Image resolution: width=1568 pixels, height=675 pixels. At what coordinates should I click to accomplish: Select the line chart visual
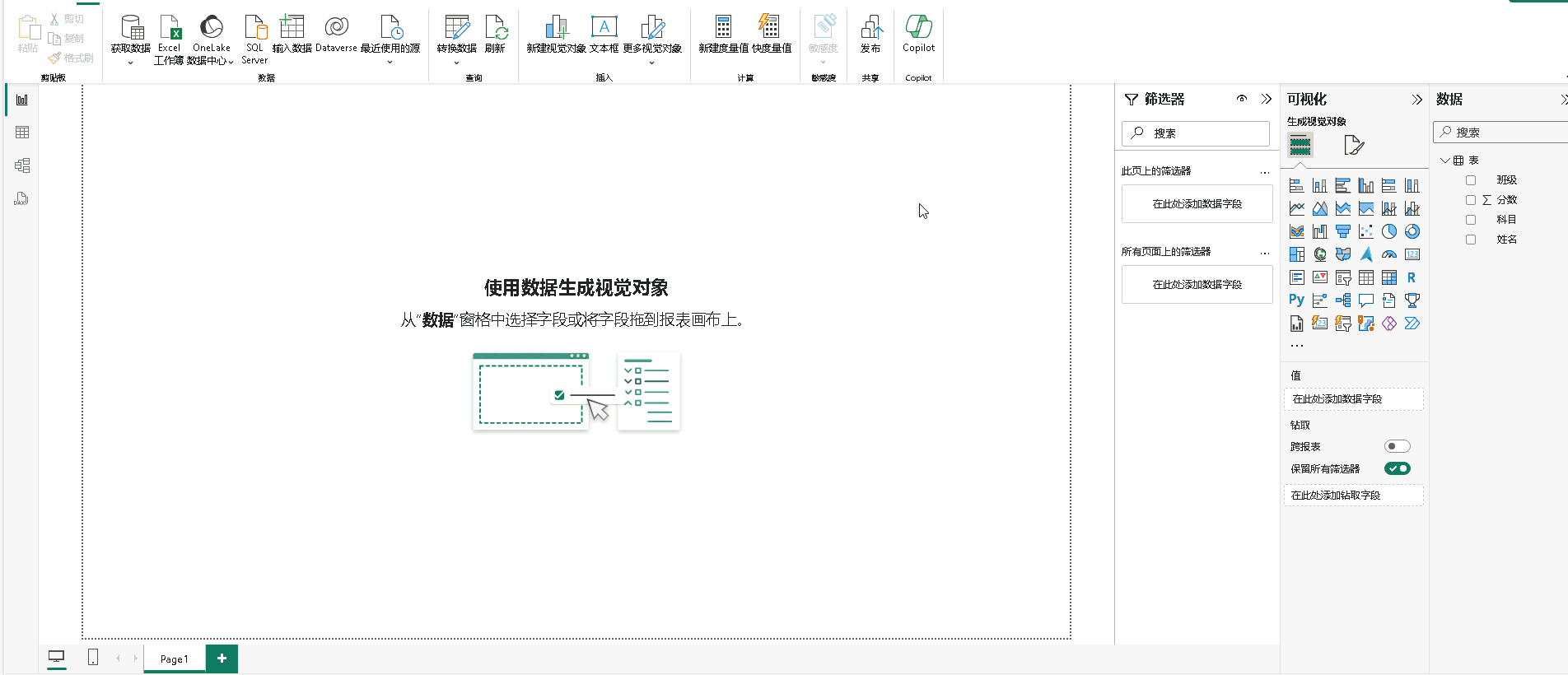point(1297,208)
